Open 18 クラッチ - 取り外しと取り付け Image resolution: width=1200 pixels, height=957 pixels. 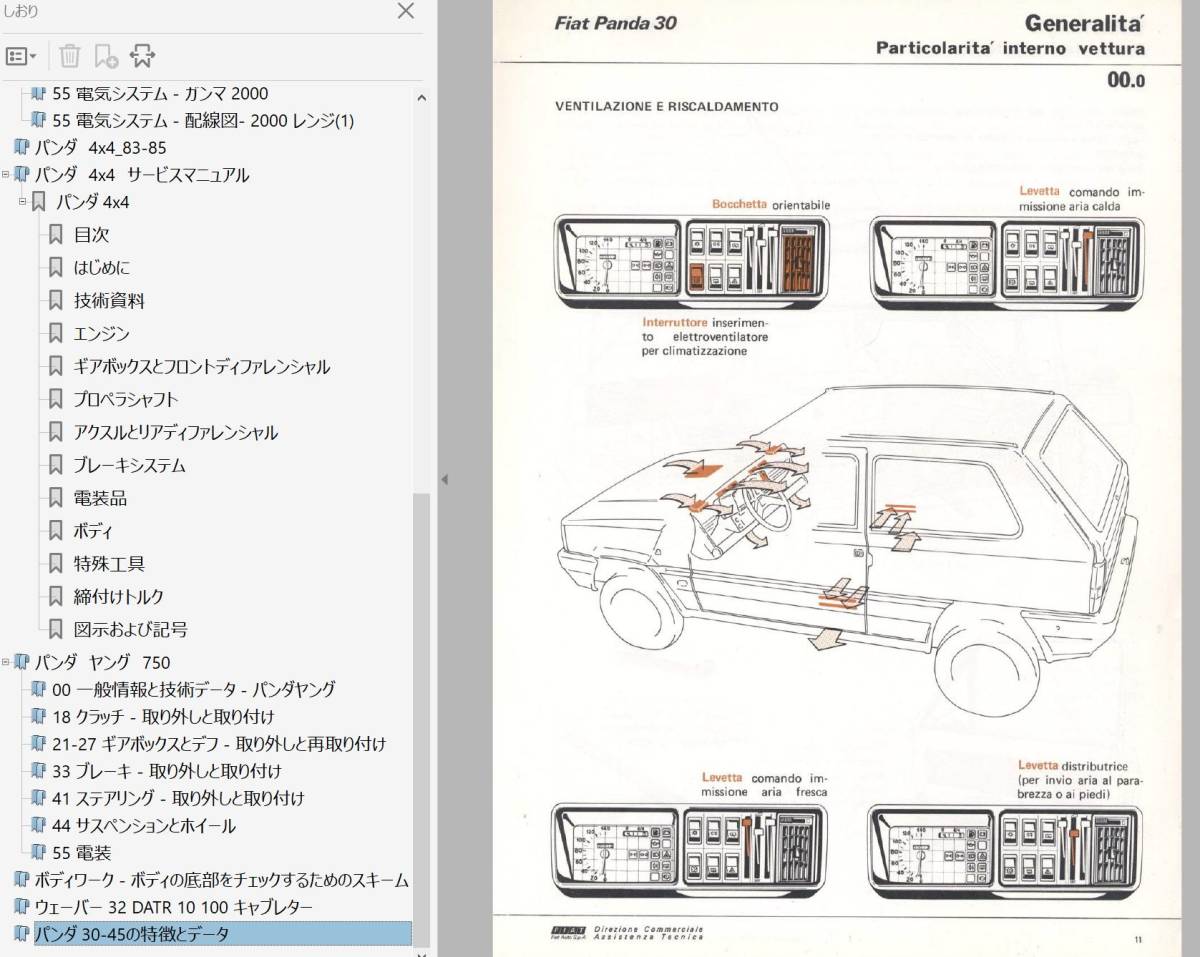pos(162,717)
